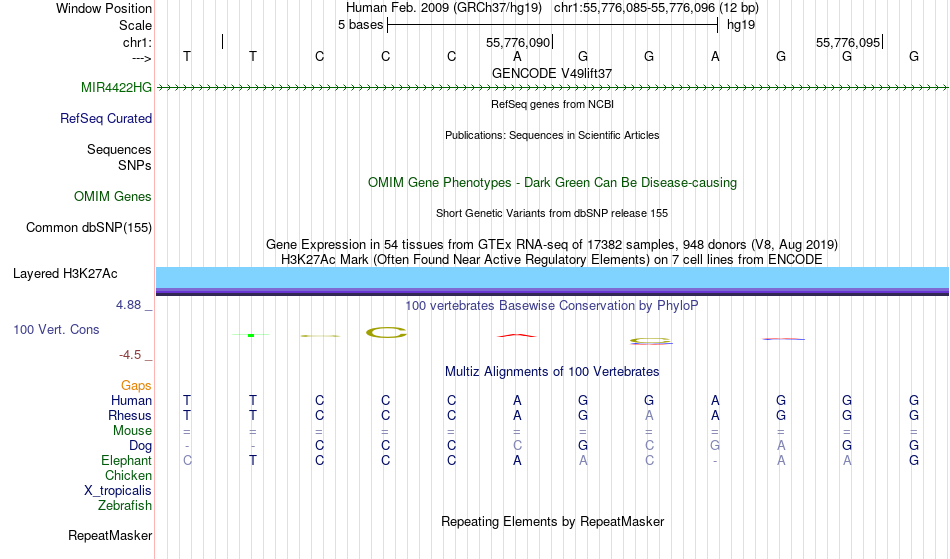Click the 5 bases scale bar
Viewport: 950px width, 559px height.
coord(553,25)
